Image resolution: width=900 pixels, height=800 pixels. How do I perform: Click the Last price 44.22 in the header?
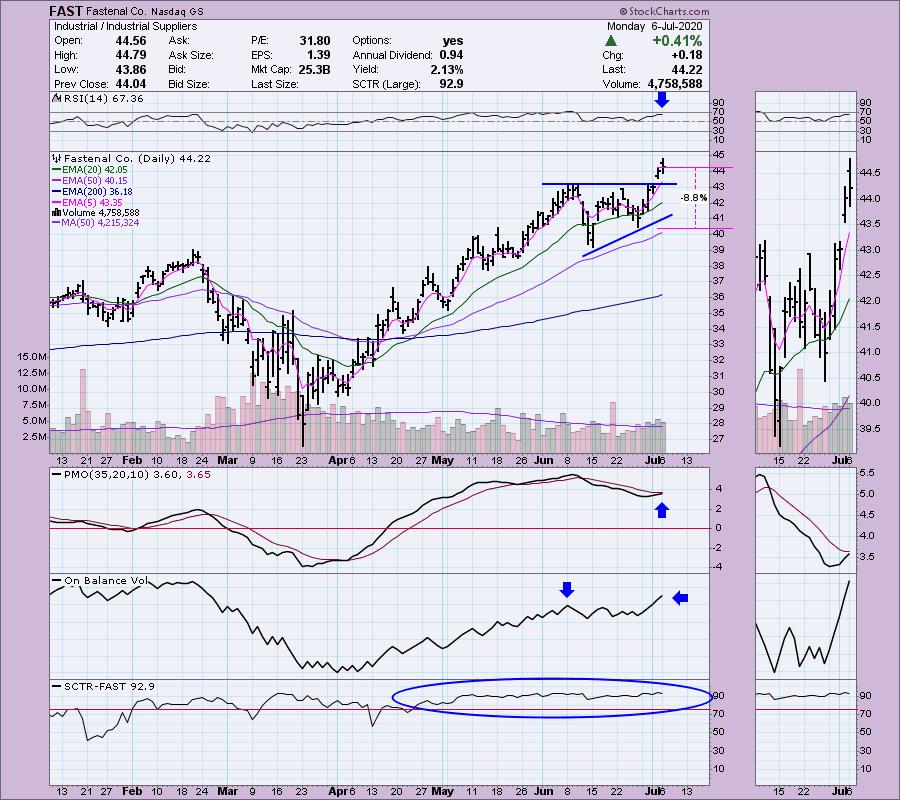point(686,69)
